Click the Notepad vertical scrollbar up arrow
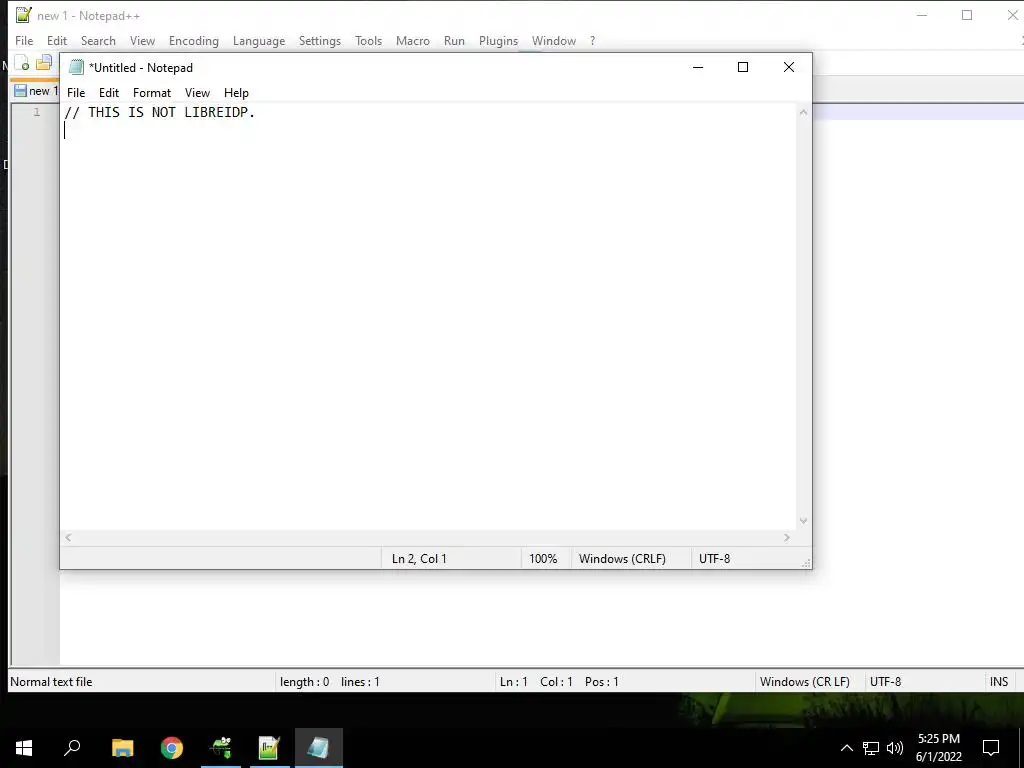1024x768 pixels. pyautogui.click(x=803, y=112)
